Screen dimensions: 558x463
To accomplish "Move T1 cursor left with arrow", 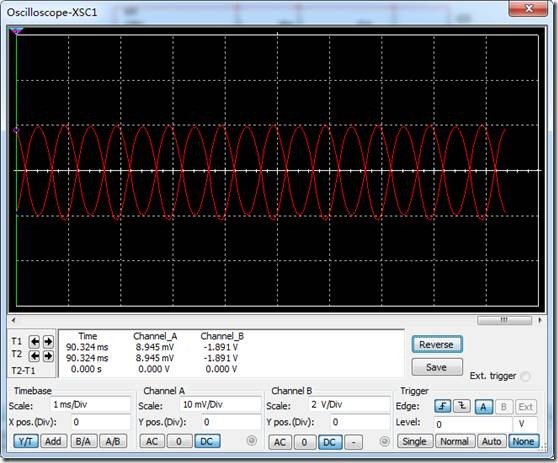I will (x=34, y=342).
